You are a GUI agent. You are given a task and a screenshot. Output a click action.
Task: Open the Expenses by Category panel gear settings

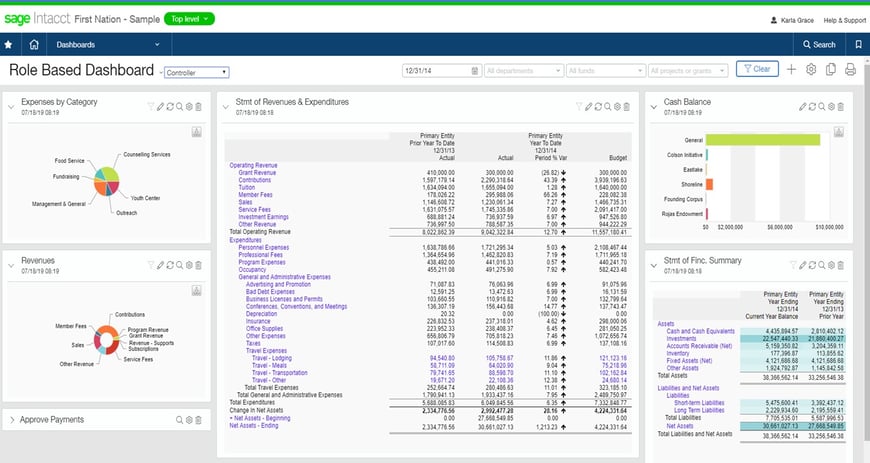pyautogui.click(x=189, y=107)
